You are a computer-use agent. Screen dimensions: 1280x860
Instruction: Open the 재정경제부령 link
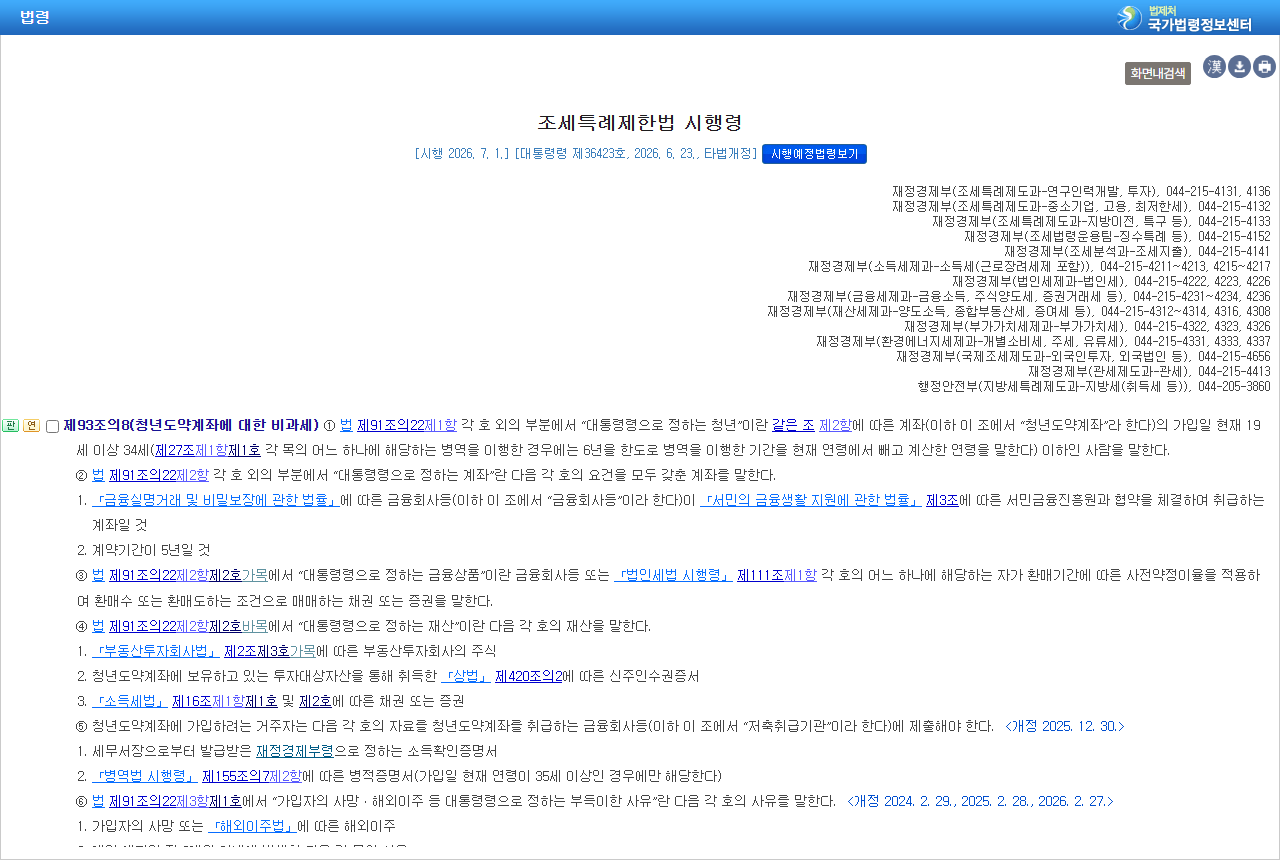click(x=294, y=751)
